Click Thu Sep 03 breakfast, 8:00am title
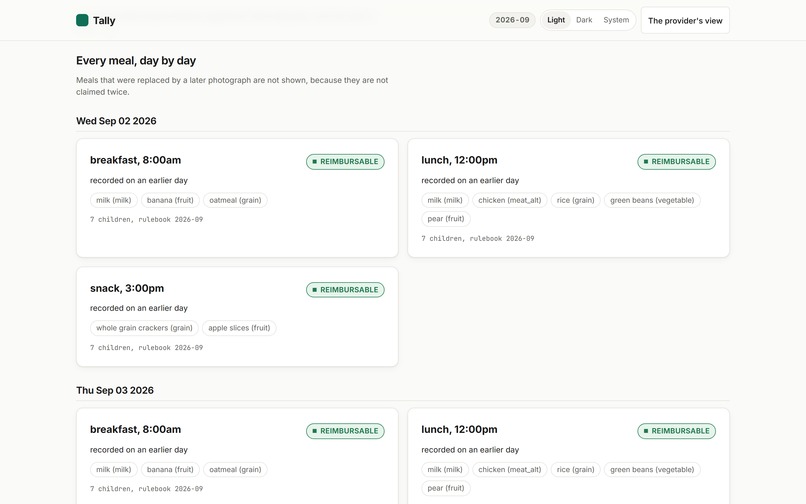Screen dimensions: 806x504 (135, 429)
